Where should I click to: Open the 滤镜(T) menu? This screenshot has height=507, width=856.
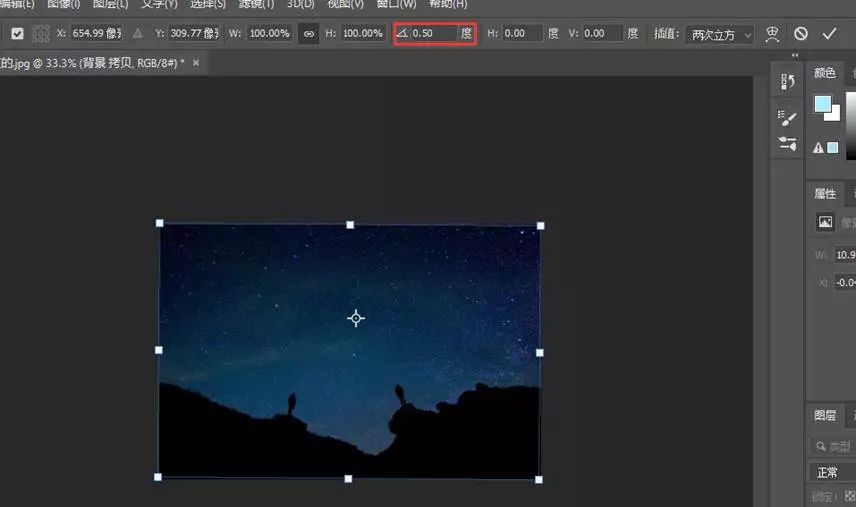(257, 4)
